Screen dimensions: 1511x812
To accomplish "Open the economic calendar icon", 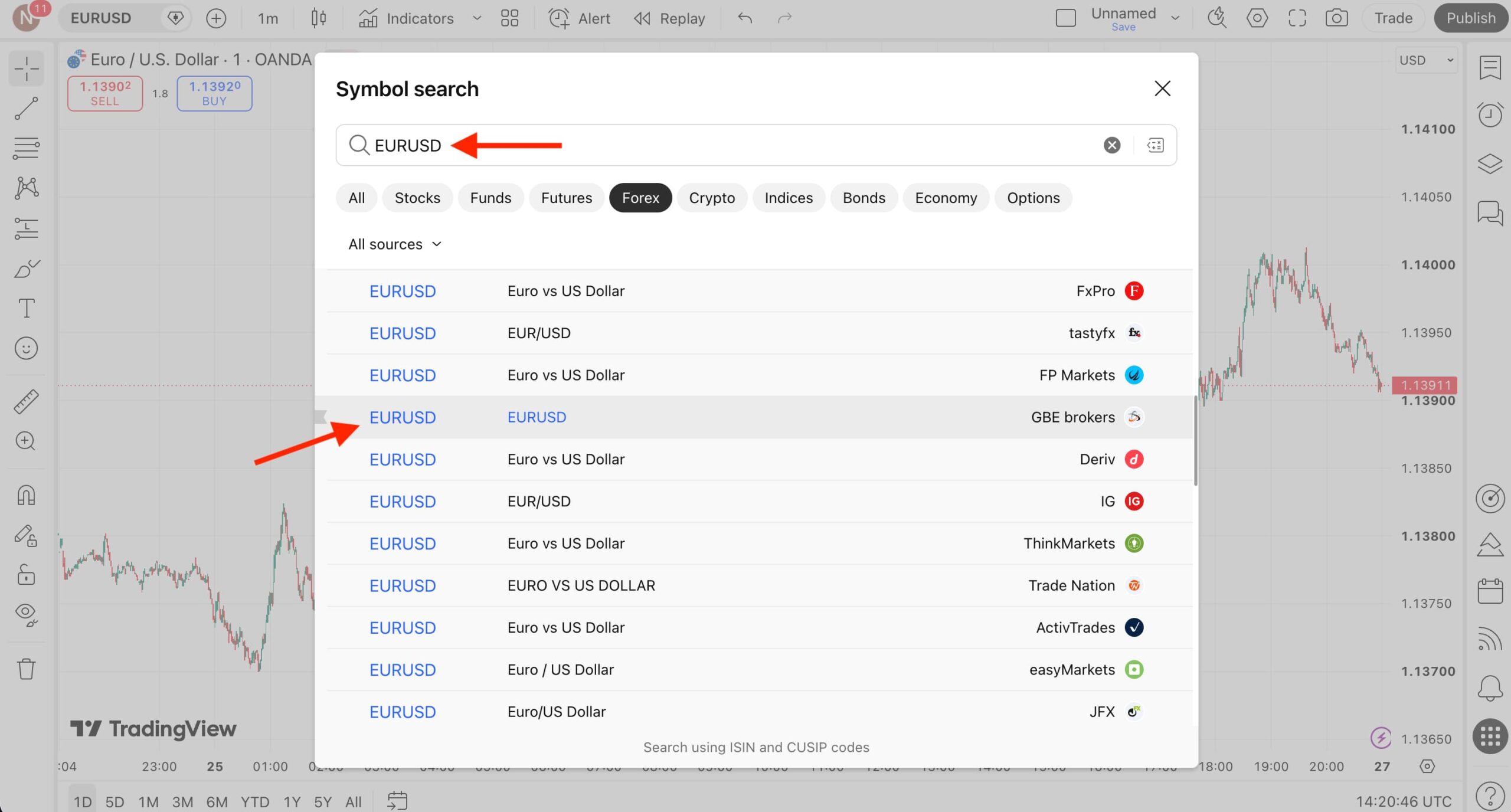I will [x=1490, y=591].
